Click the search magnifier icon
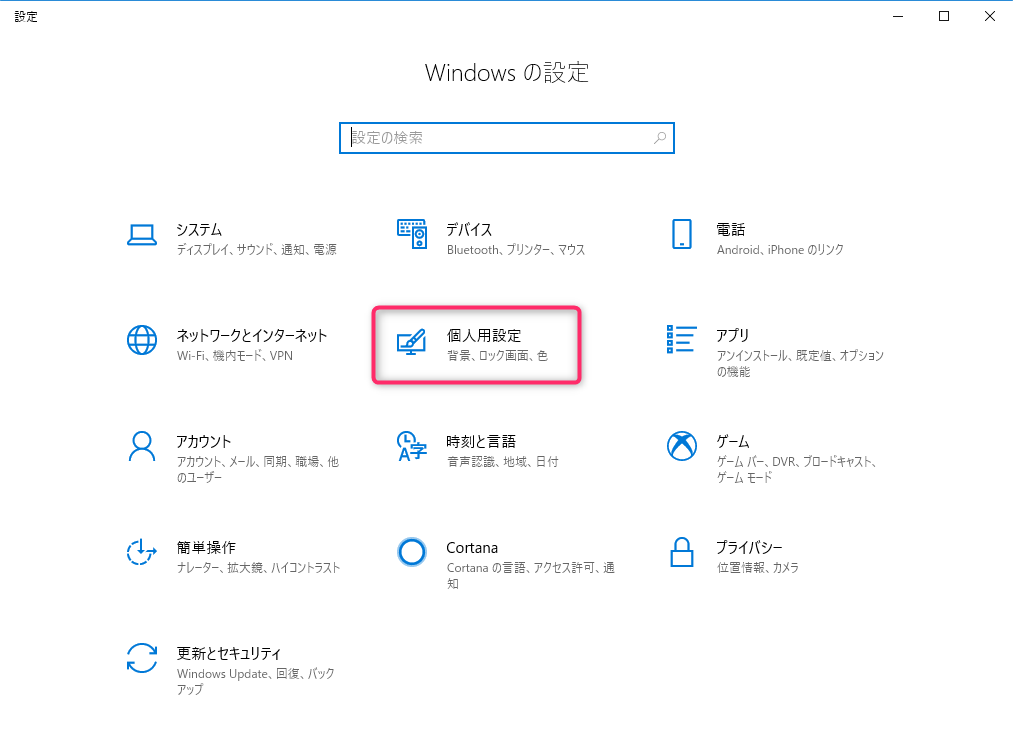1013x748 pixels. pos(660,138)
